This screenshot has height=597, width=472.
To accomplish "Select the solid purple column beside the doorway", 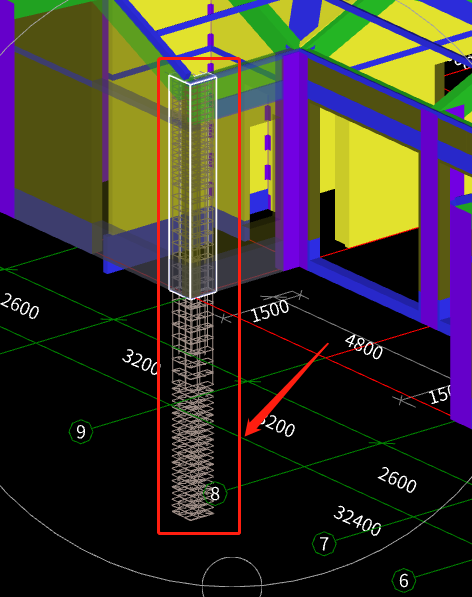I will [x=295, y=160].
